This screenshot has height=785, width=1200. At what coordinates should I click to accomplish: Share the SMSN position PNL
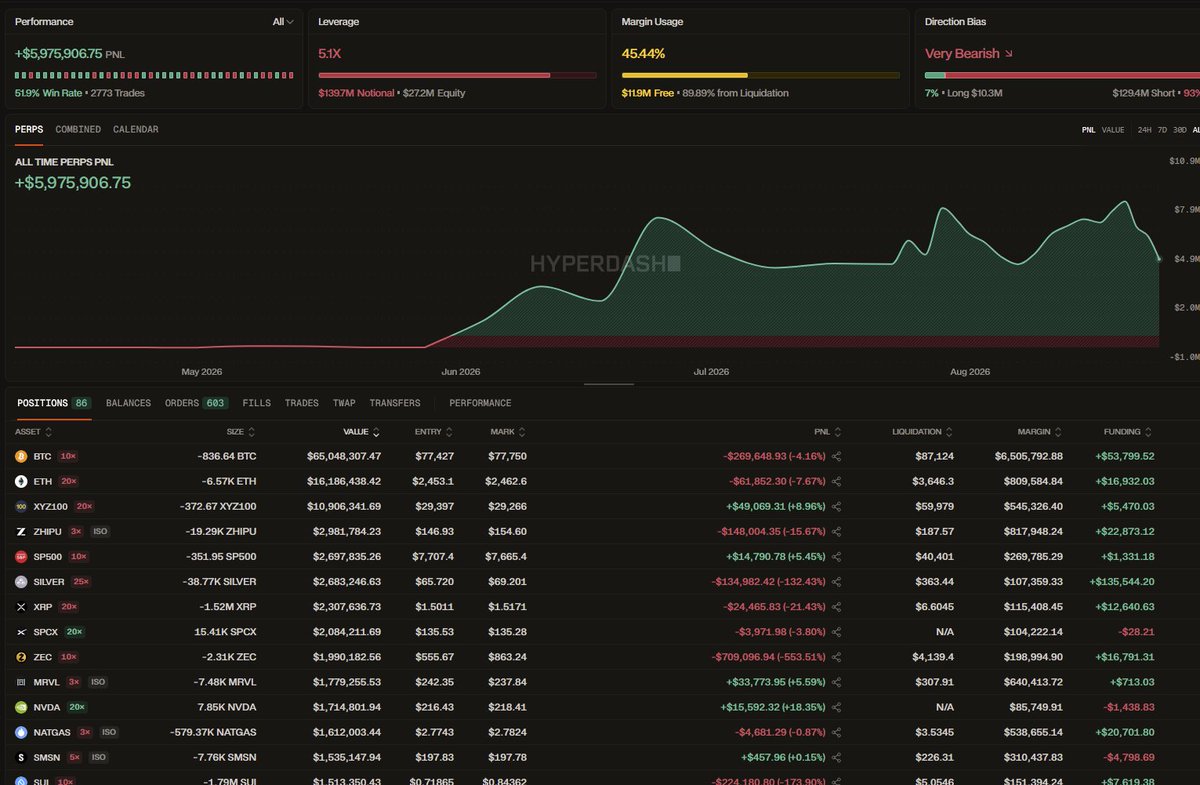click(836, 757)
